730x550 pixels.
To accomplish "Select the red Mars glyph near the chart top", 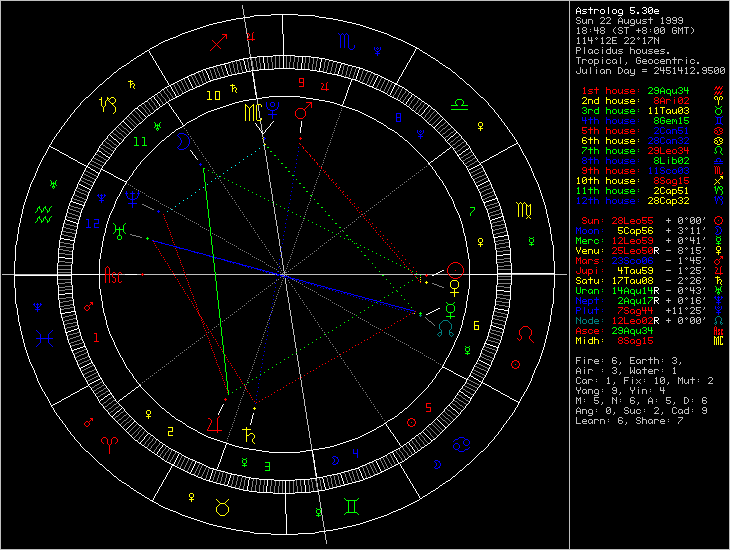I will [x=301, y=114].
